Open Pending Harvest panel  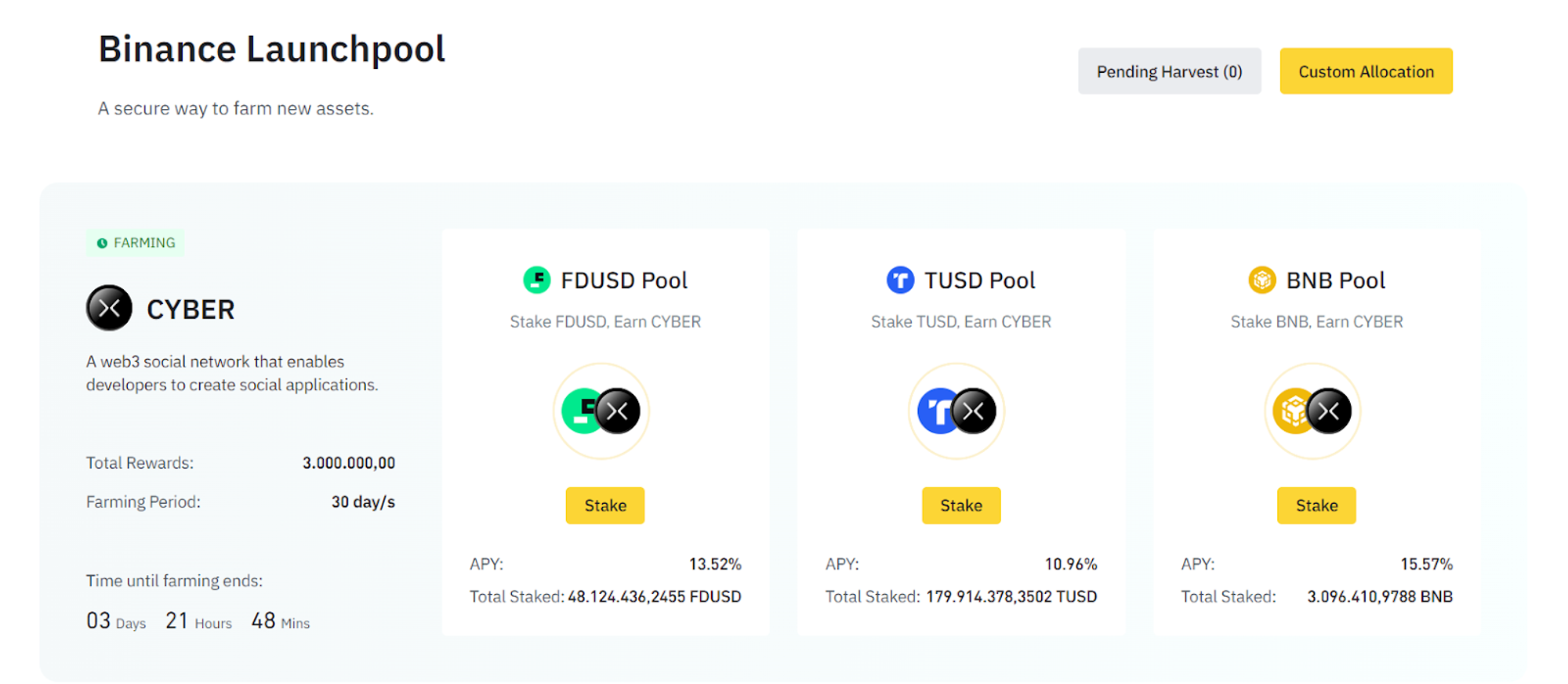(x=1169, y=71)
